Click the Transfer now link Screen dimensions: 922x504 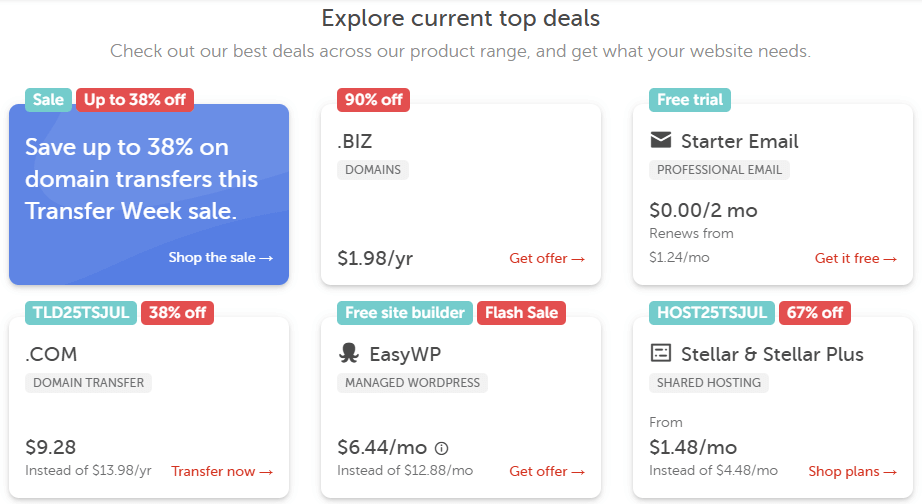click(222, 471)
